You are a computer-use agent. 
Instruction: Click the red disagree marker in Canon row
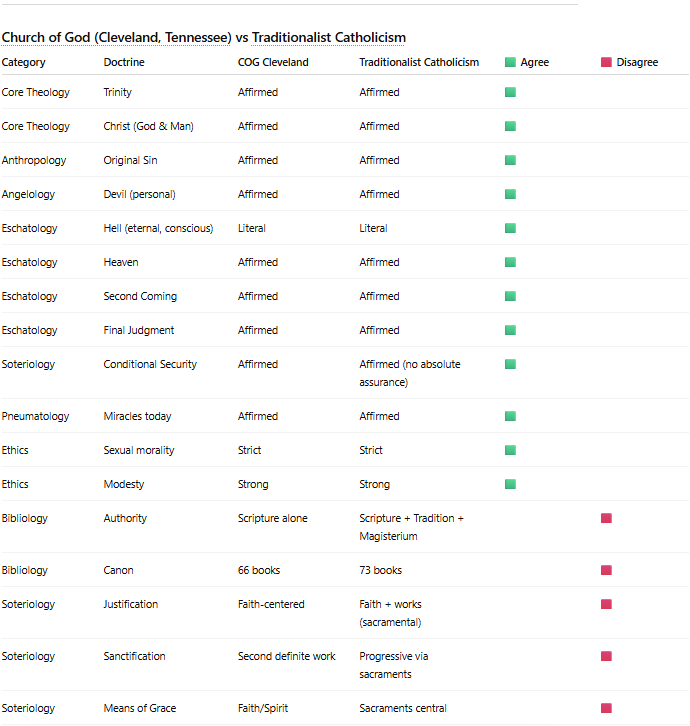(606, 570)
